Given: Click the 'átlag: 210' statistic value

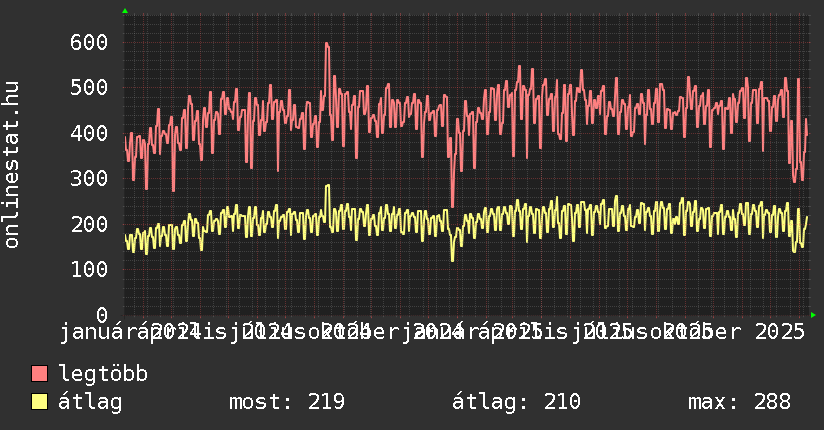Looking at the screenshot, I should (516, 402).
